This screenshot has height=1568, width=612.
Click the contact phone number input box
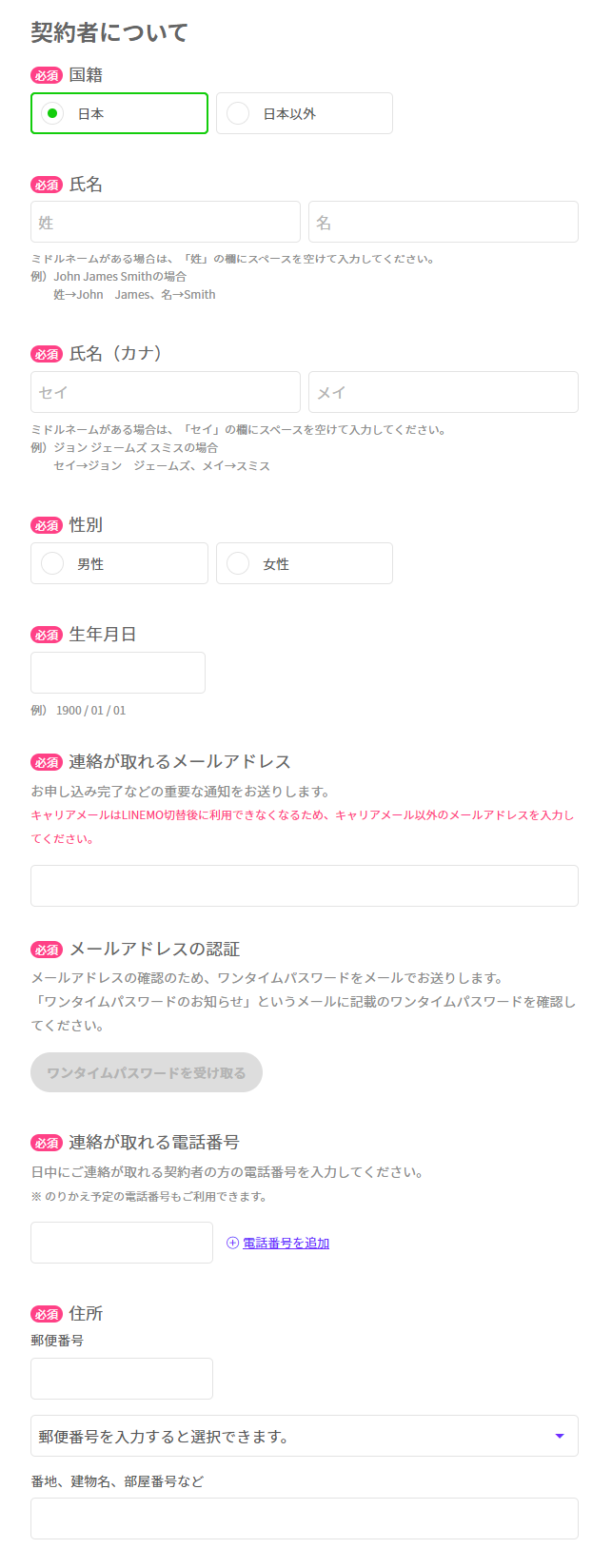(x=121, y=1242)
